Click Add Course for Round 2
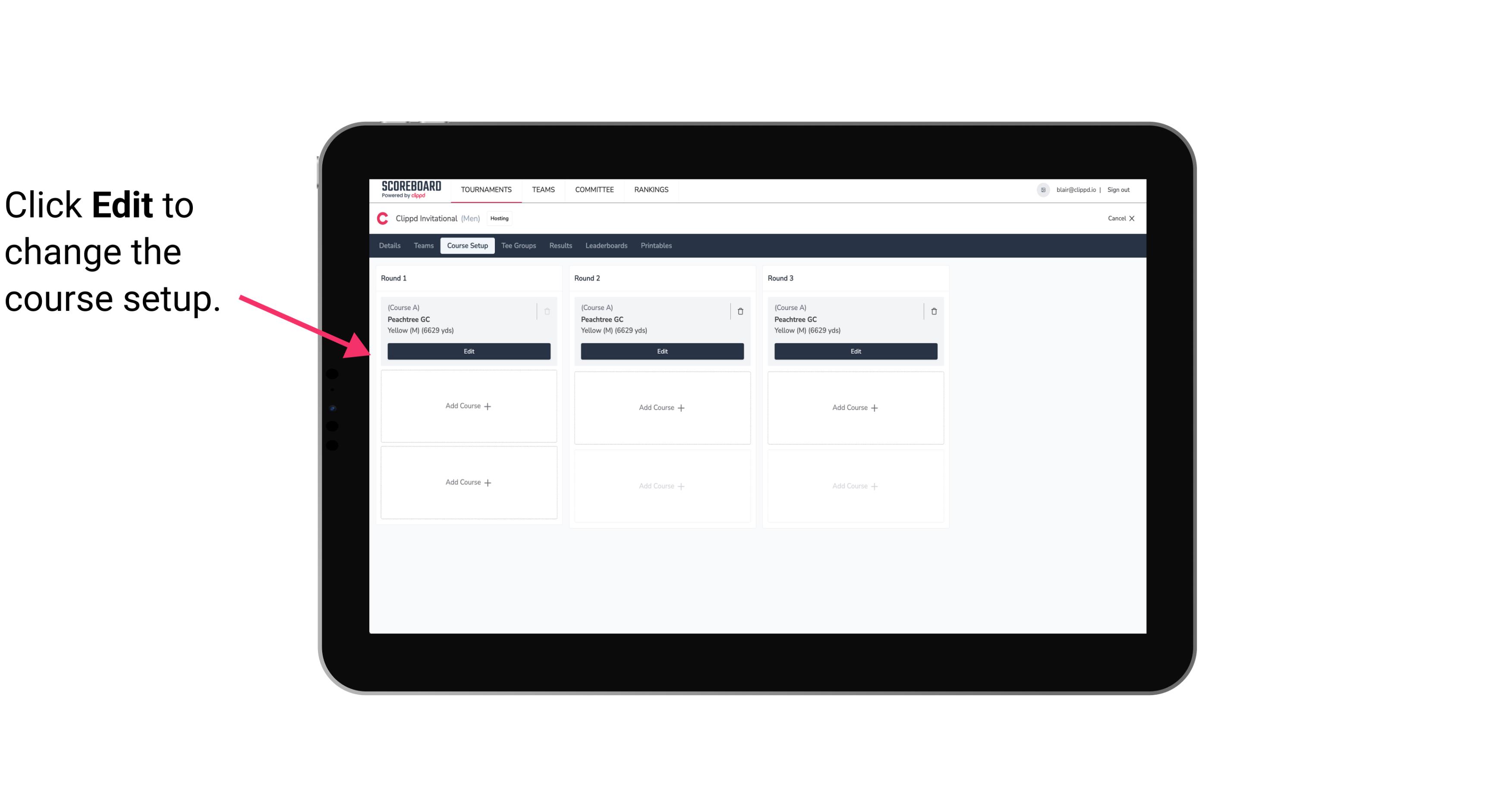The height and width of the screenshot is (812, 1510). pos(662,407)
